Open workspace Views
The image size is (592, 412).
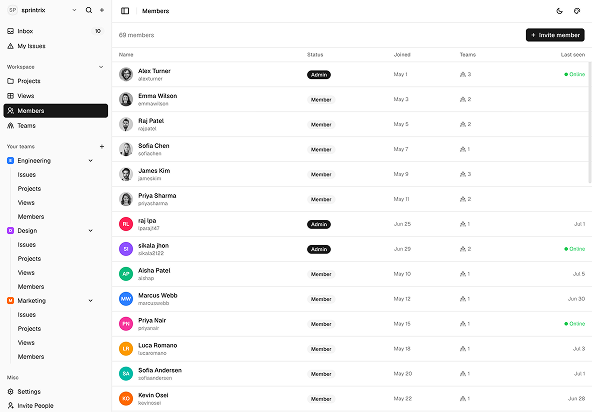click(56, 96)
